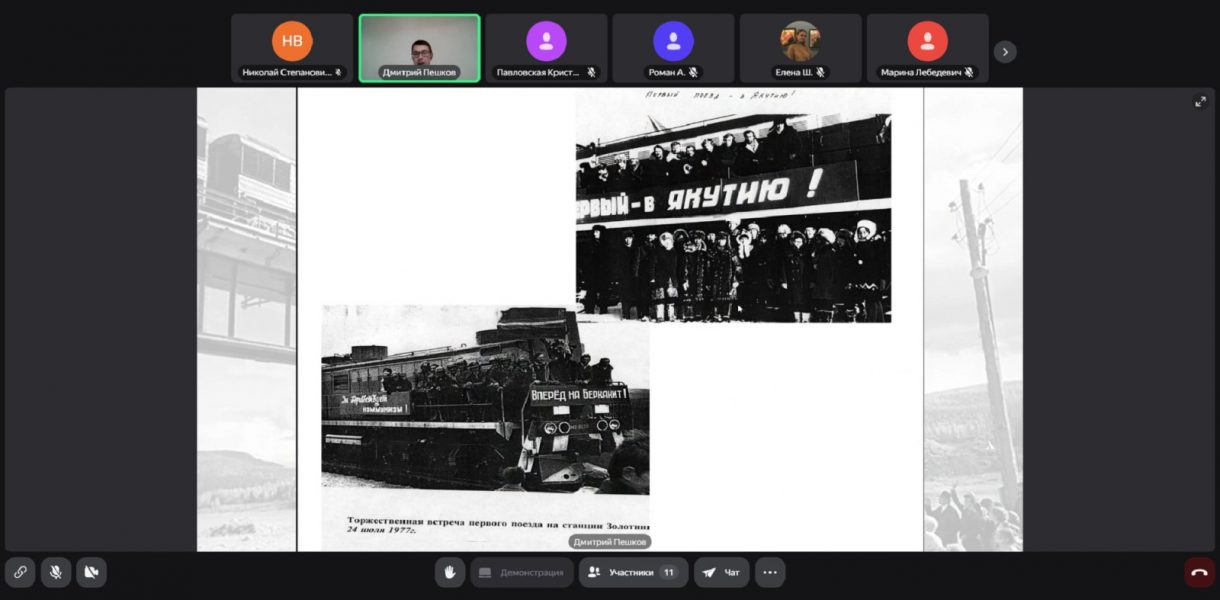The image size is (1220, 600).
Task: Click the Демонстрация screen share button
Action: (522, 572)
